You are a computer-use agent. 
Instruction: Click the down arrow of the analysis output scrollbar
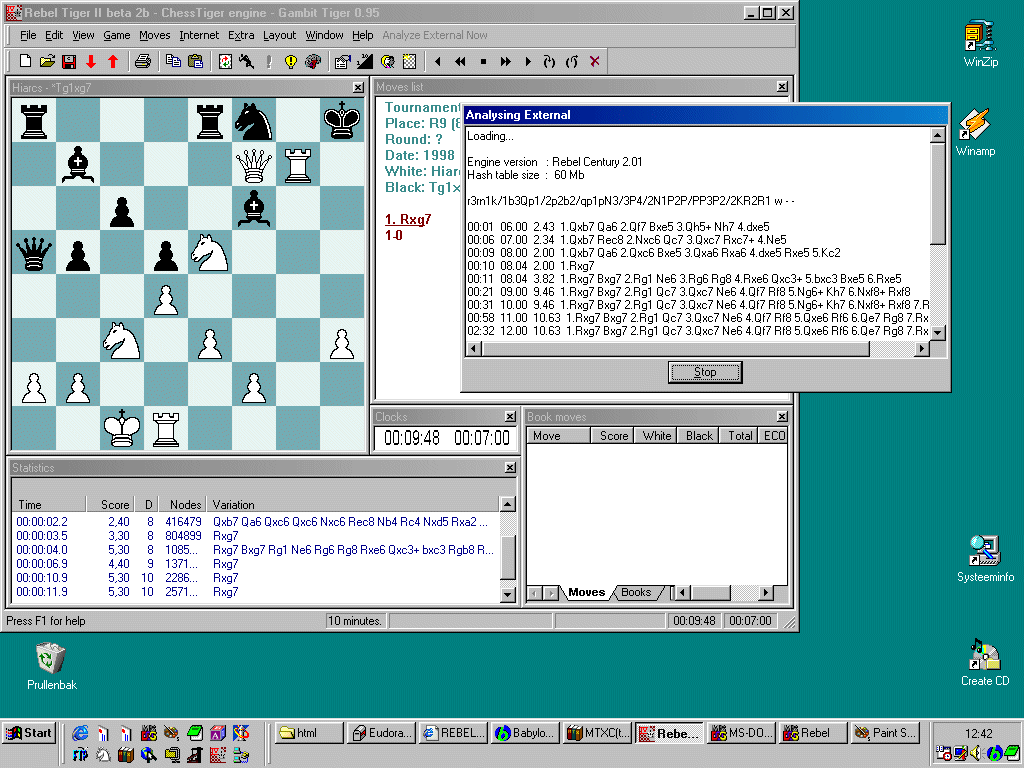pyautogui.click(x=938, y=332)
